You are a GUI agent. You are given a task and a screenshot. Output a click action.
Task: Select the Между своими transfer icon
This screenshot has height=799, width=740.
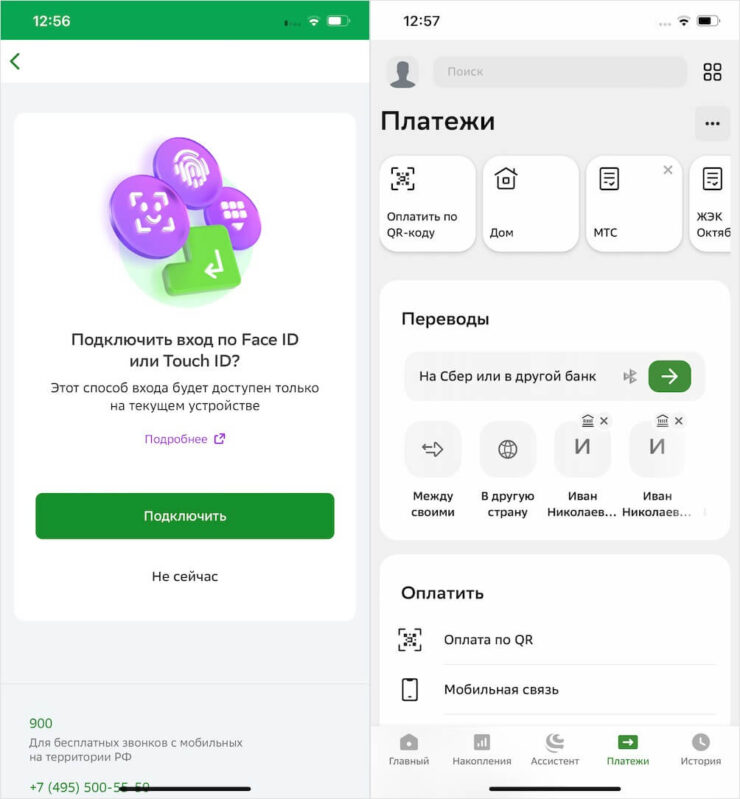pyautogui.click(x=433, y=449)
